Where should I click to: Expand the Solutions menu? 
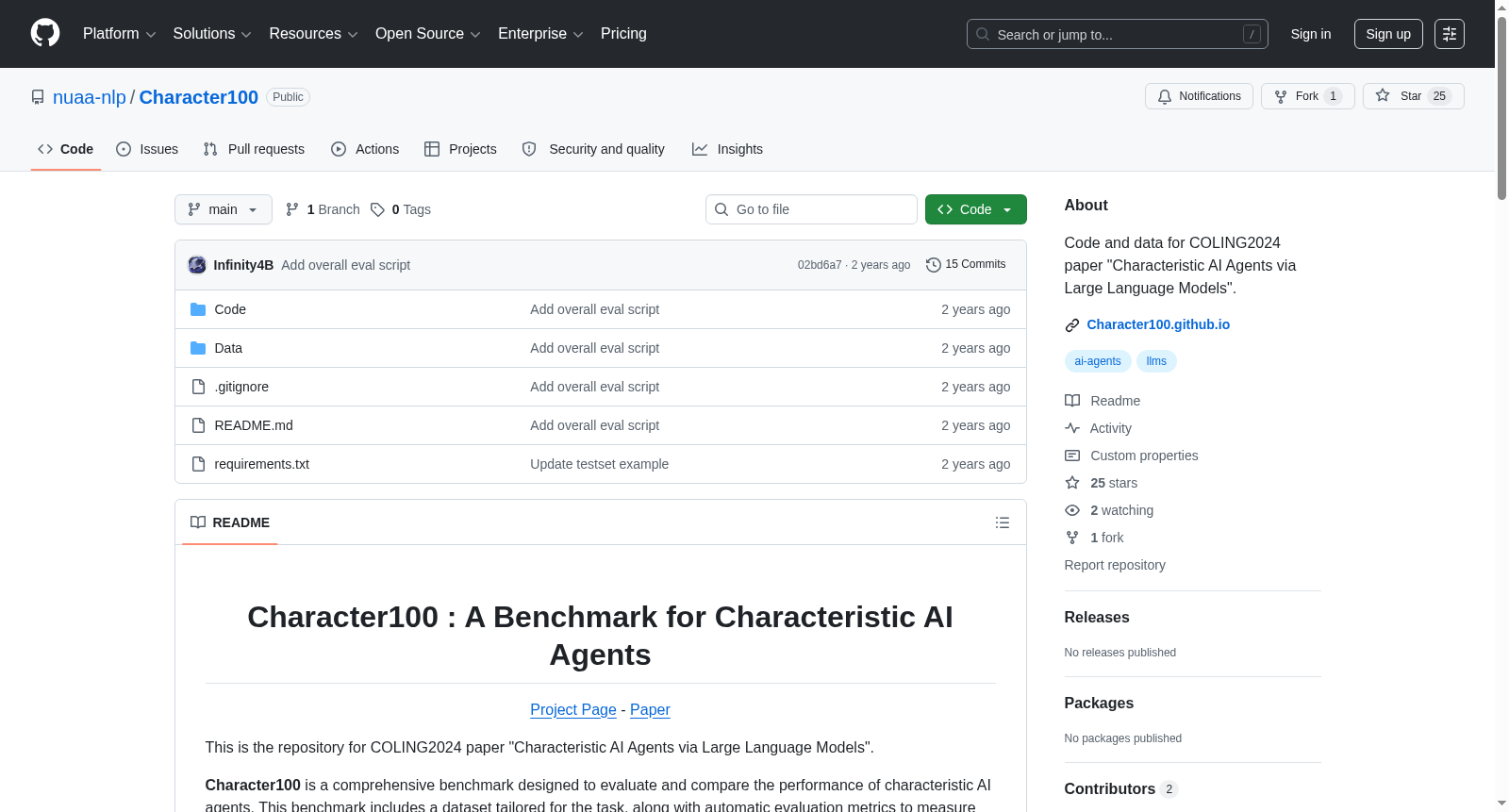point(212,34)
